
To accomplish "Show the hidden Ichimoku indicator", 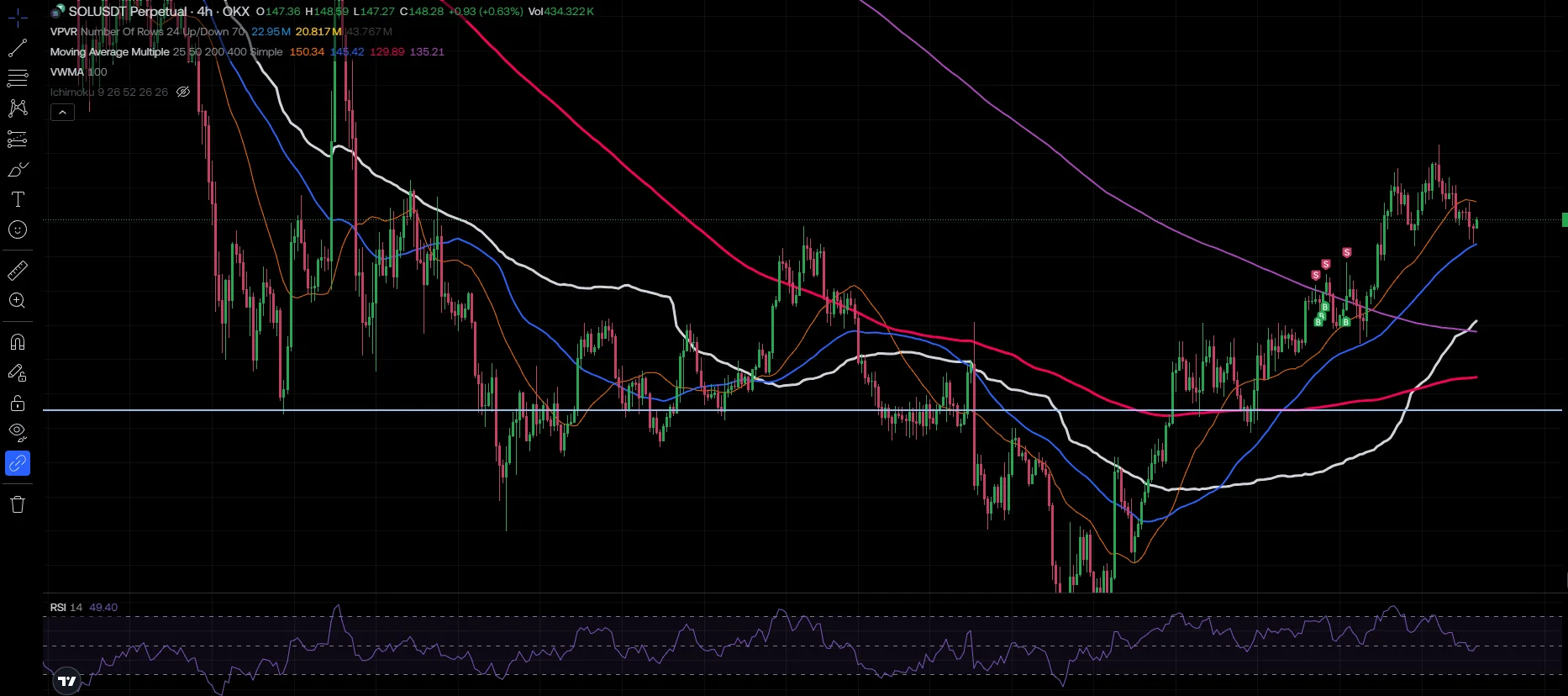I will [x=183, y=92].
